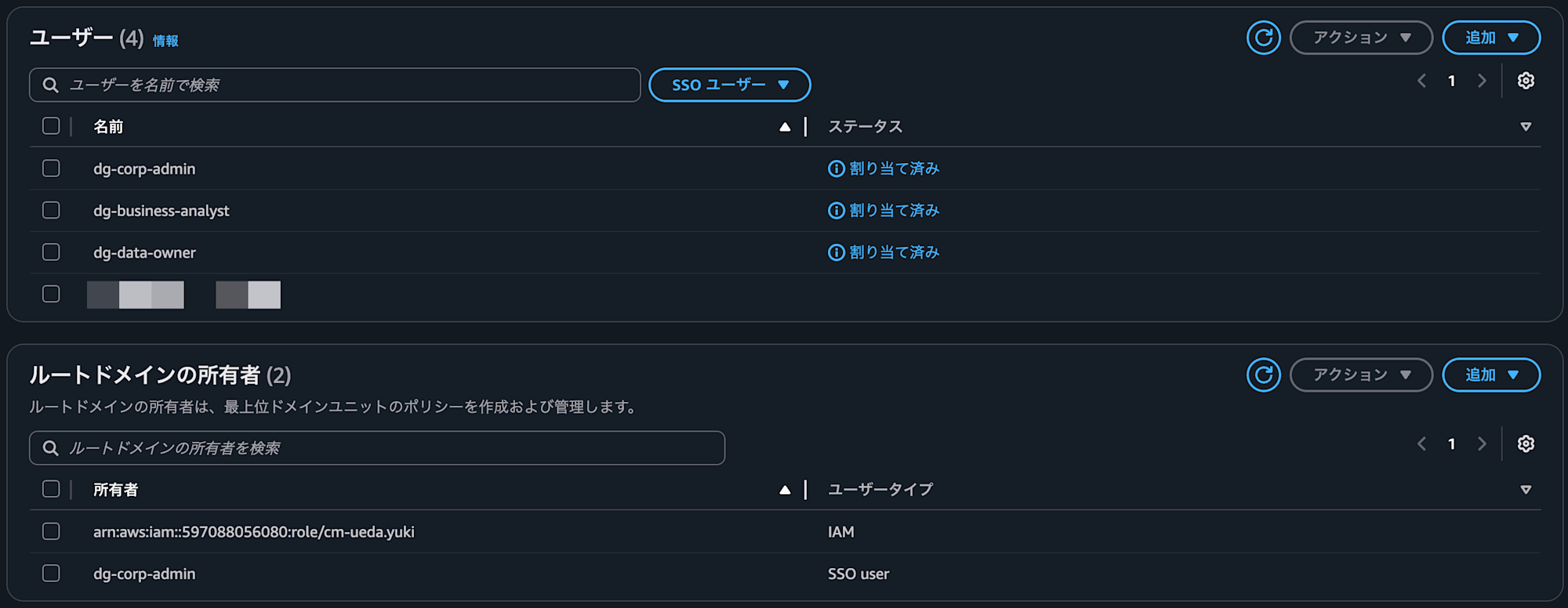Select the dg-corp-admin user checkbox
Image resolution: width=1568 pixels, height=608 pixels.
point(51,168)
